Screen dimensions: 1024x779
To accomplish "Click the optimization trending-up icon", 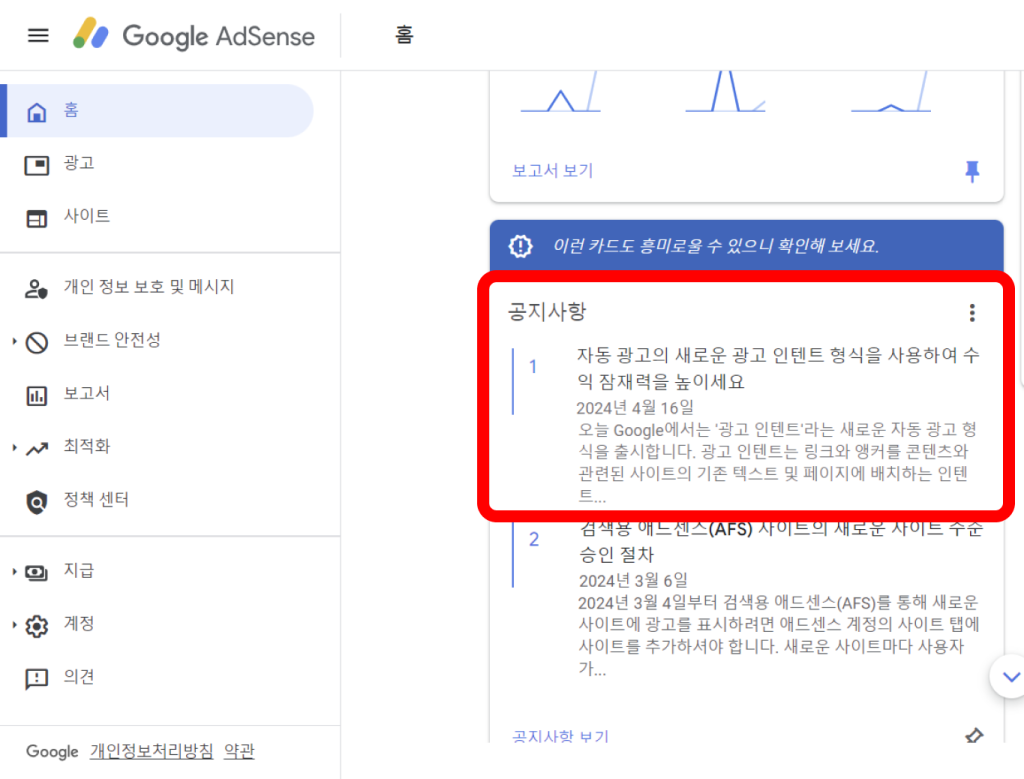I will point(37,449).
